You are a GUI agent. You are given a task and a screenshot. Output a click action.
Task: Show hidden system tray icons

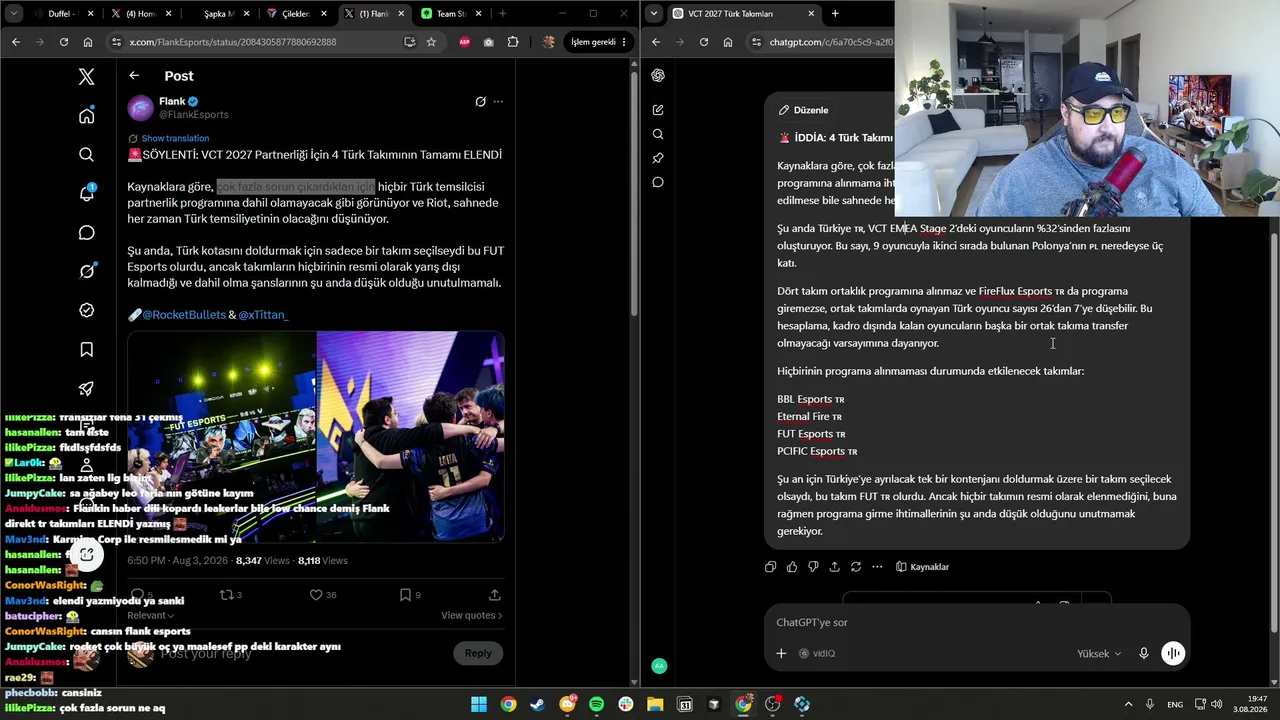(1129, 704)
